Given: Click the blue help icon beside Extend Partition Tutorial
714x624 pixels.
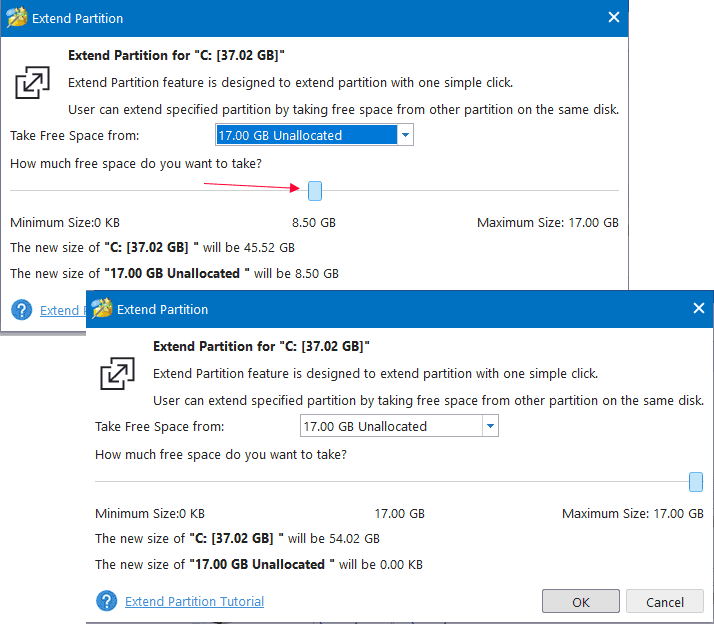Looking at the screenshot, I should pos(107,601).
